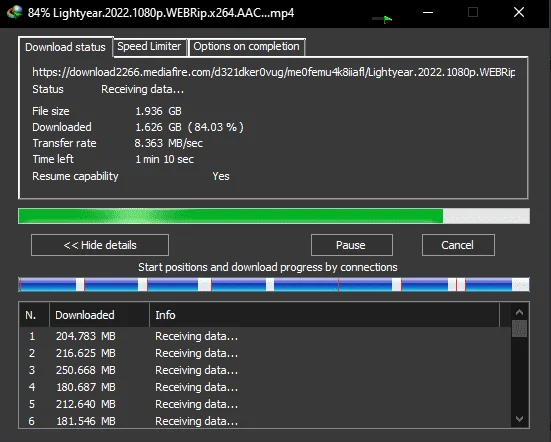Select connection row with 250.668 MB
This screenshot has height=442, width=551.
tap(265, 370)
